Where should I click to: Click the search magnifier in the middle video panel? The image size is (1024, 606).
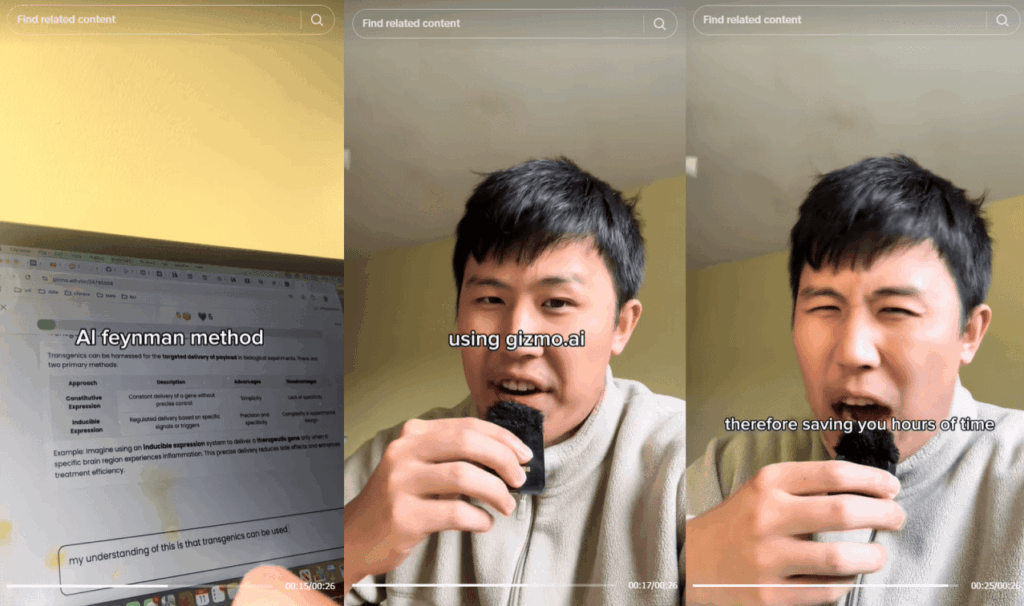[660, 24]
